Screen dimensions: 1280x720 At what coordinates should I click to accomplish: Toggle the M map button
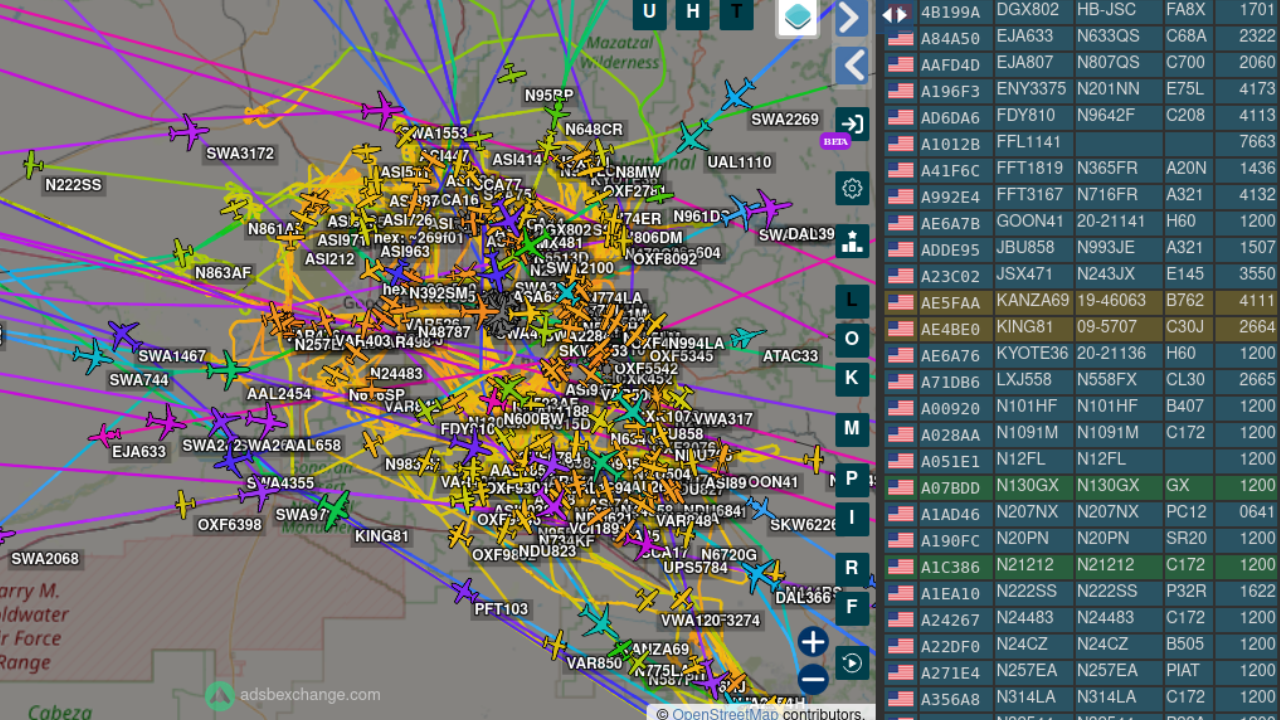(852, 428)
